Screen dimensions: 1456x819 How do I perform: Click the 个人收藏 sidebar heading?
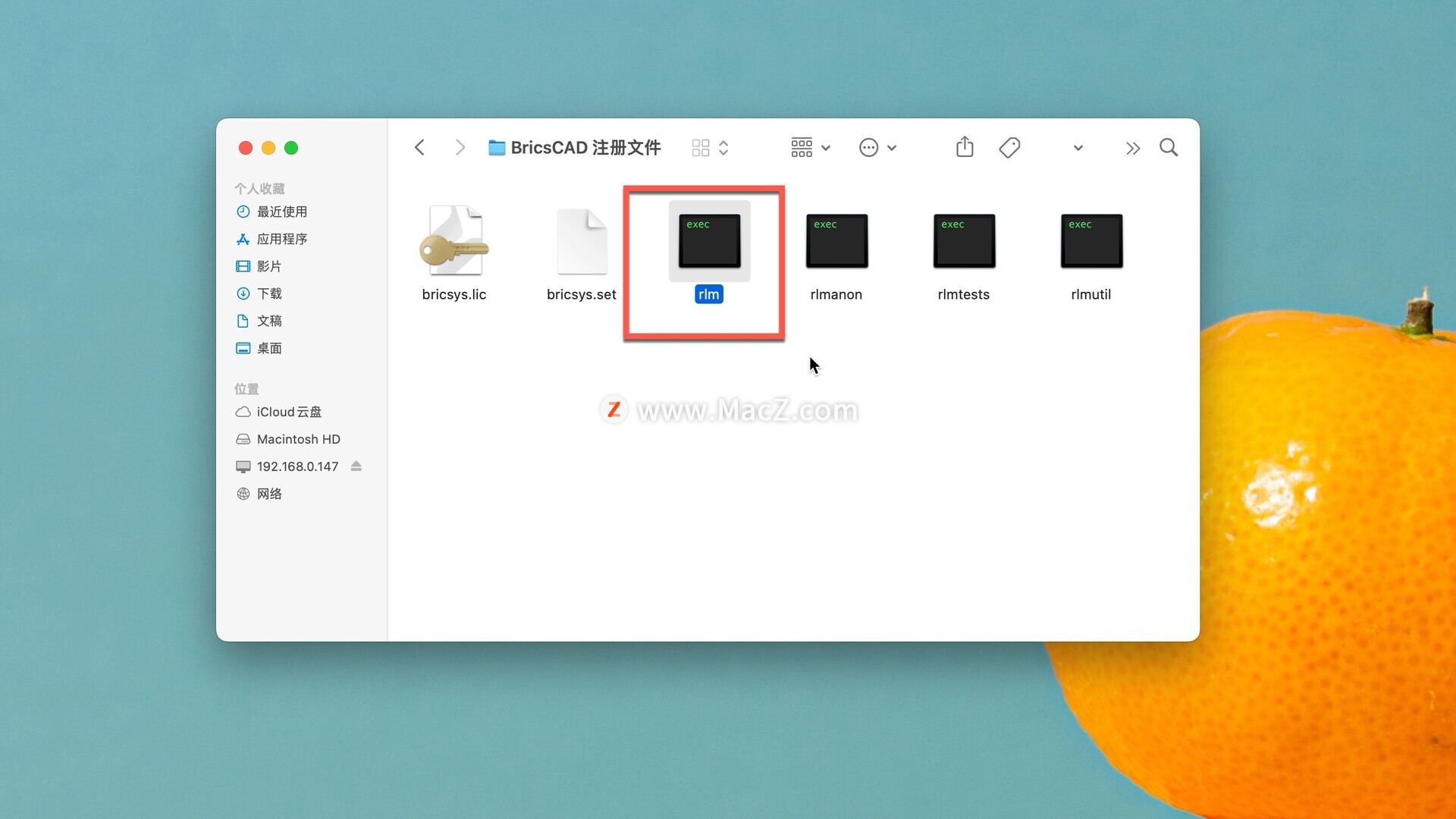(259, 188)
